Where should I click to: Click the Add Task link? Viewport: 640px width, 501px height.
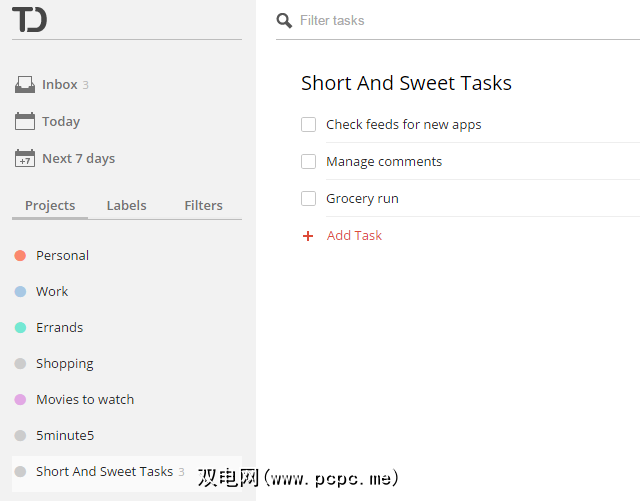coord(354,236)
